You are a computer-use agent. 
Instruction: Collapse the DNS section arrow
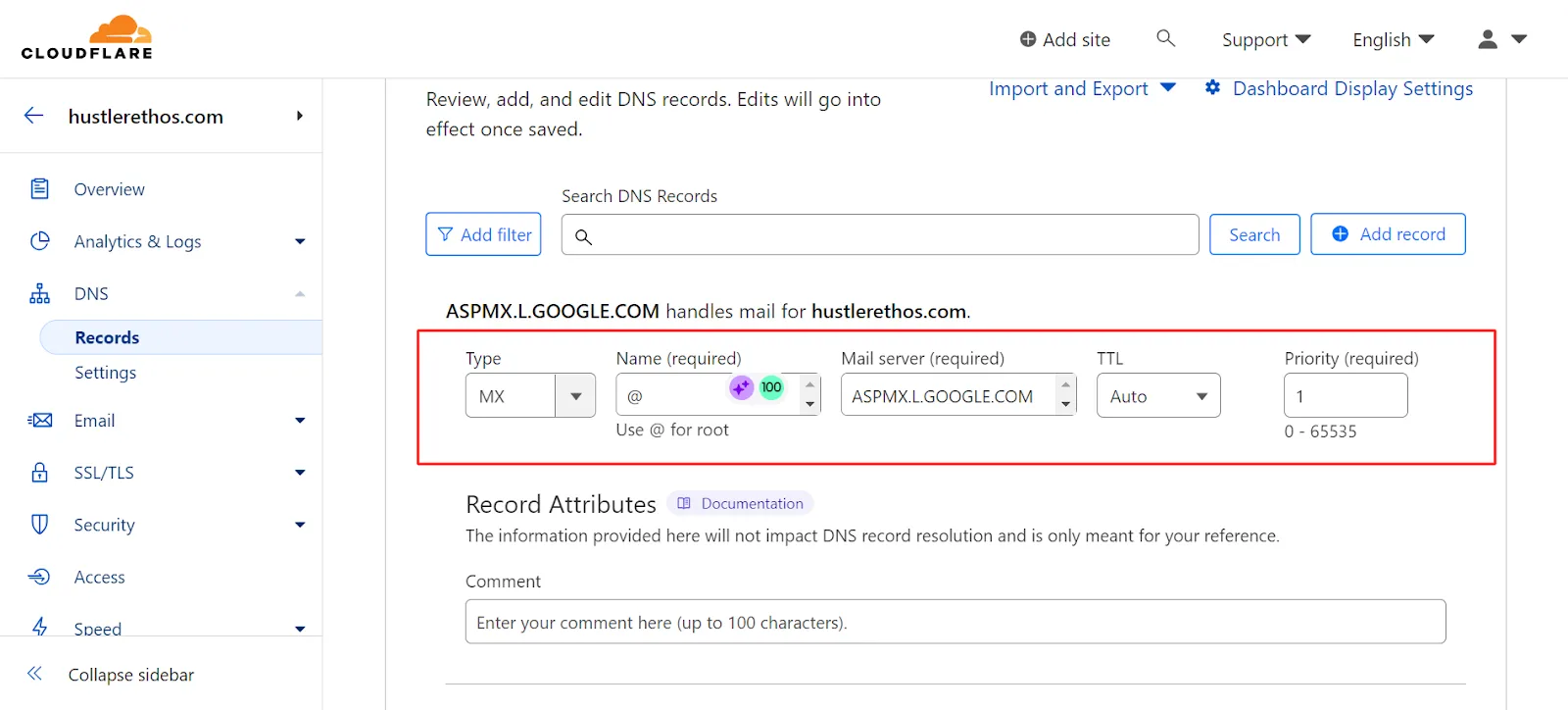tap(300, 293)
